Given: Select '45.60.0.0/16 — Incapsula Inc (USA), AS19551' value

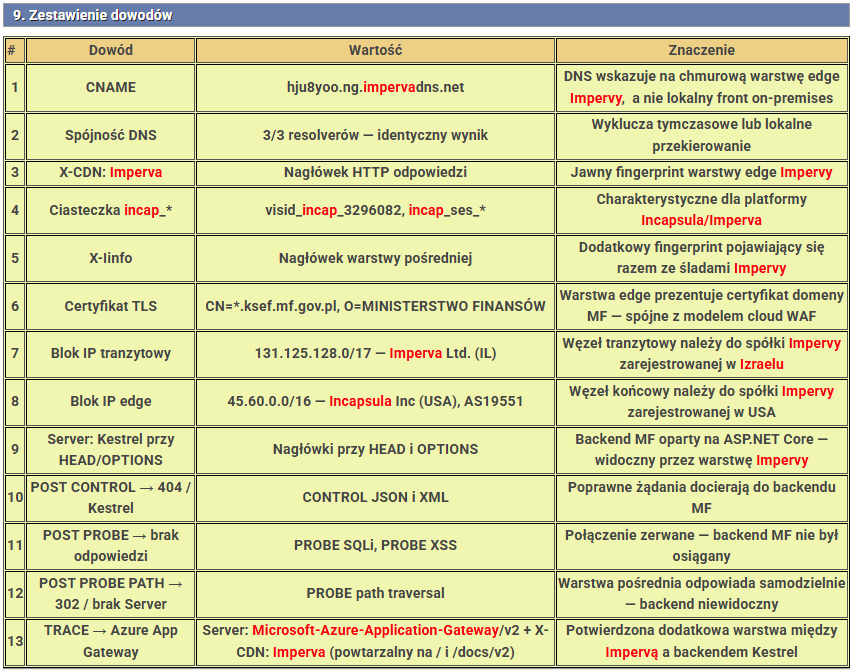Looking at the screenshot, I should pyautogui.click(x=375, y=402).
